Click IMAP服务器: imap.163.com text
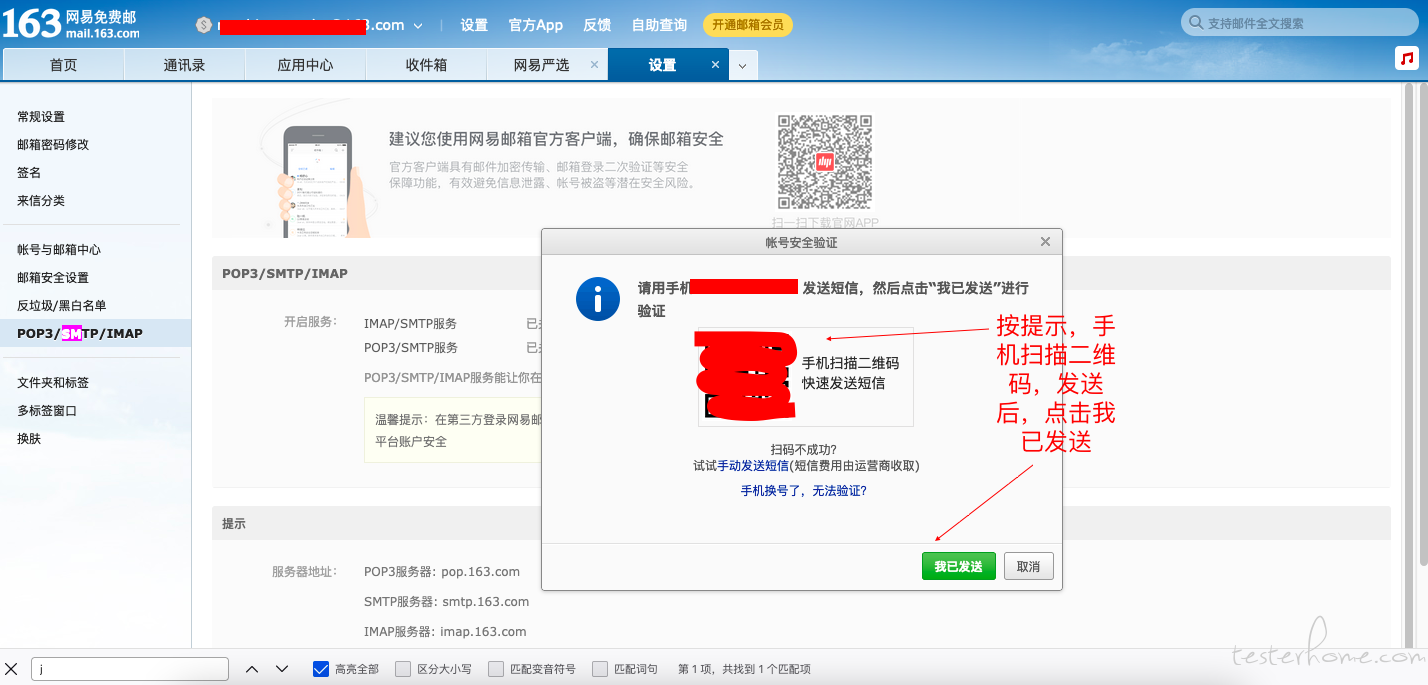The width and height of the screenshot is (1428, 685). (x=445, y=632)
